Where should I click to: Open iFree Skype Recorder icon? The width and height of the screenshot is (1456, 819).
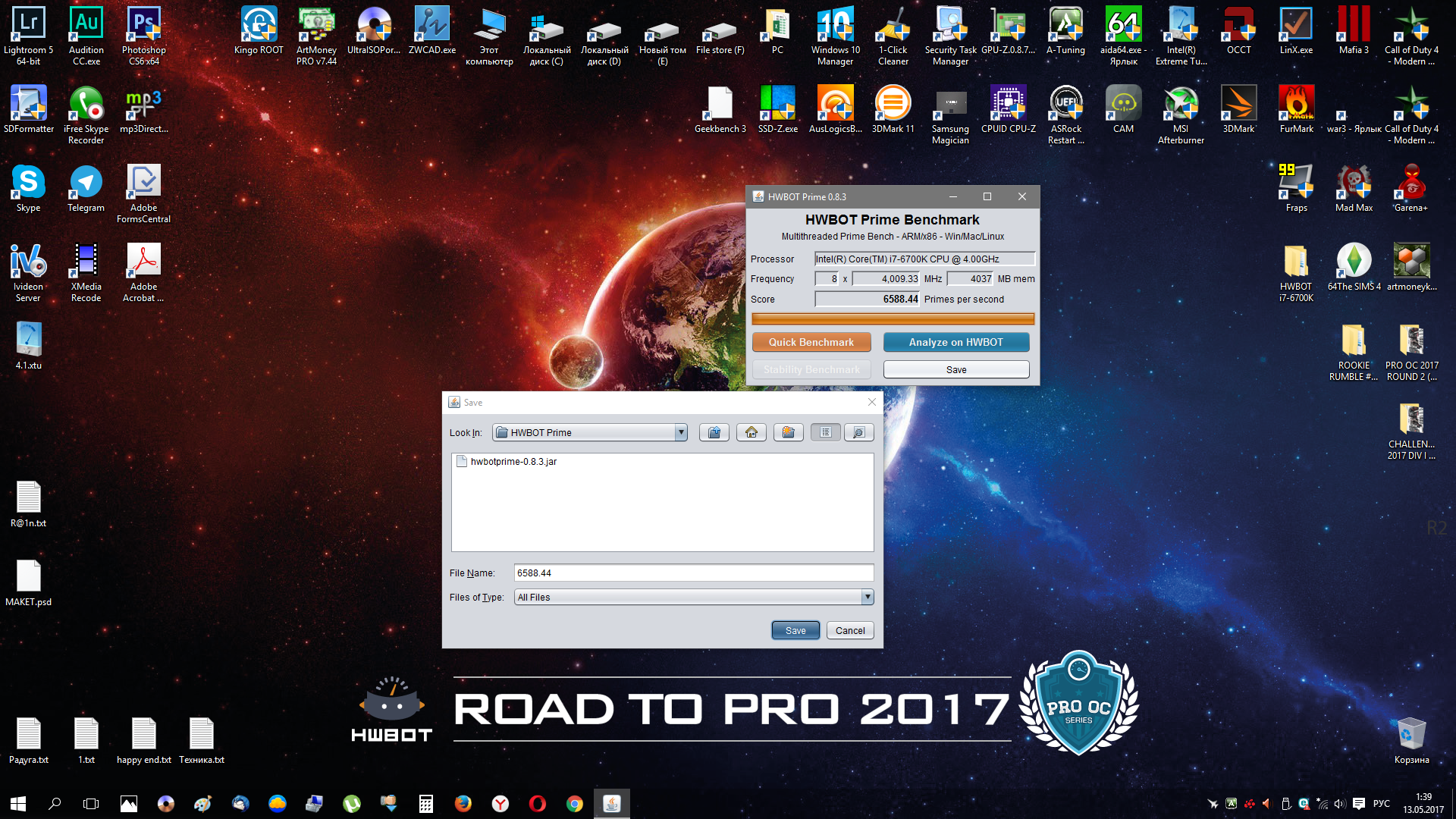[86, 114]
